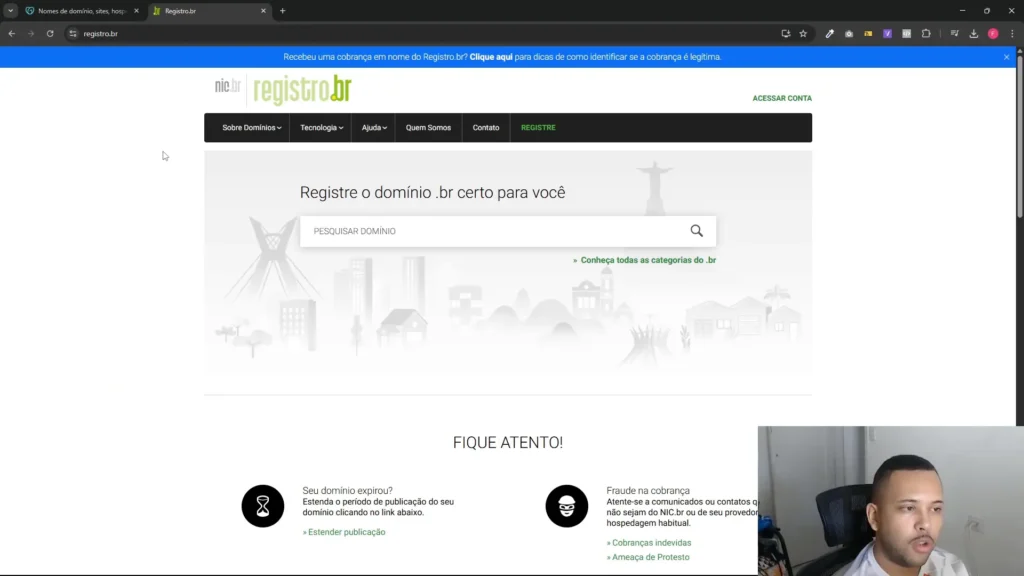Click the pink profile avatar
Screen dimensions: 1024x576
(993, 33)
